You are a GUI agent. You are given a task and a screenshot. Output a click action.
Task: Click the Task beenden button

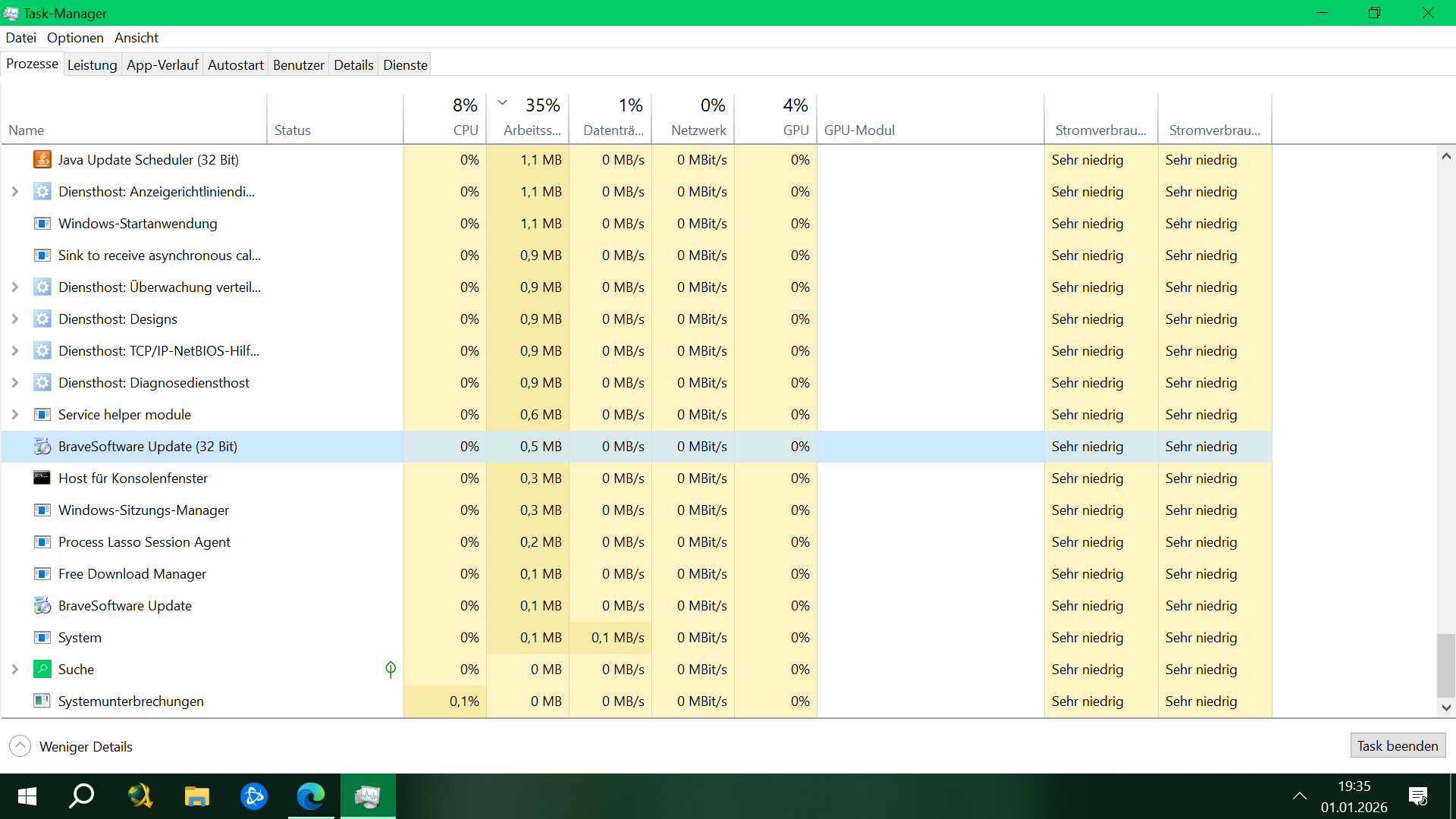point(1398,746)
